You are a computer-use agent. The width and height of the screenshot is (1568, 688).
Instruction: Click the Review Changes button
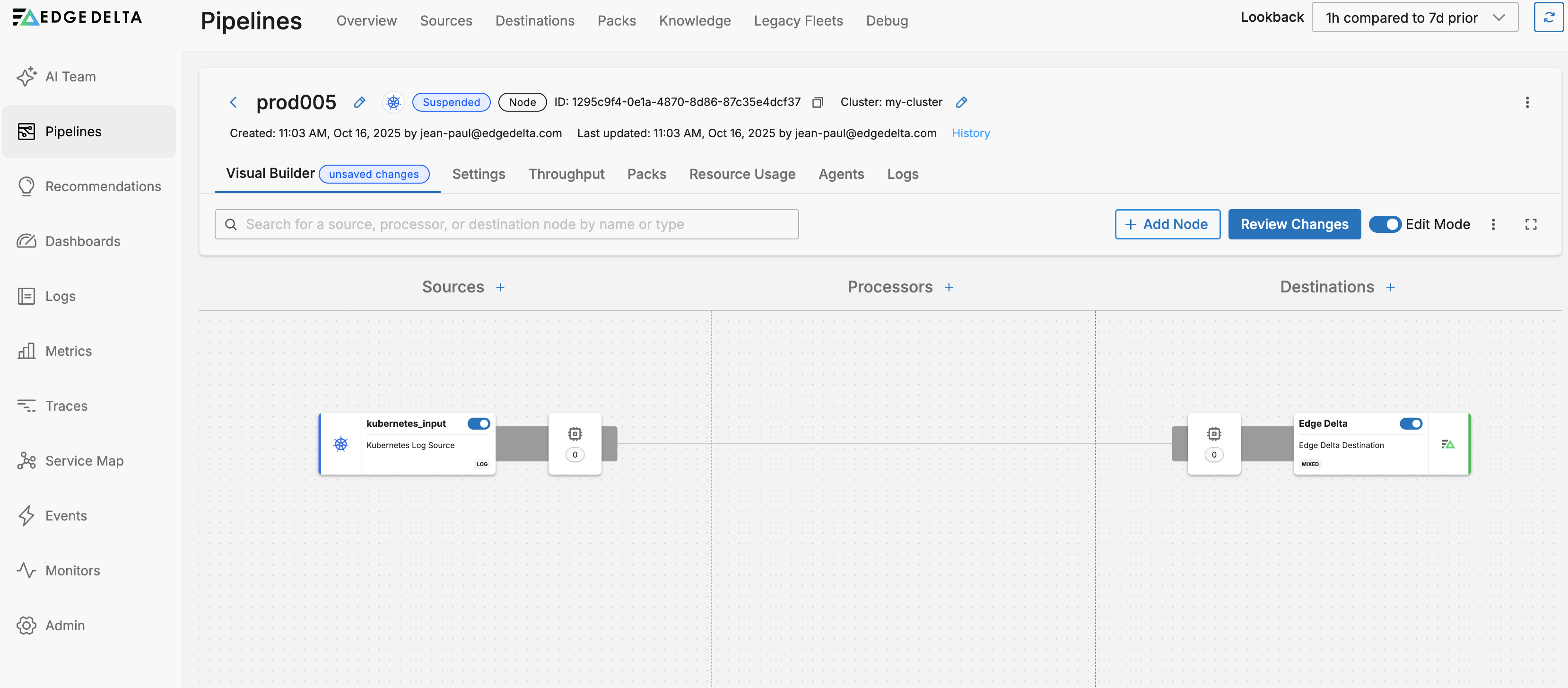1294,225
